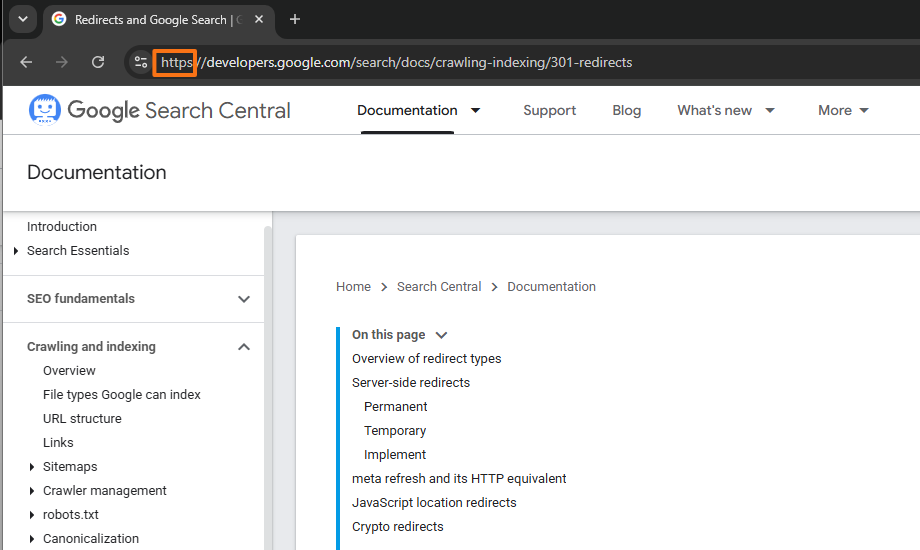Collapse the On this page chevron
This screenshot has height=550, width=920.
click(x=441, y=335)
